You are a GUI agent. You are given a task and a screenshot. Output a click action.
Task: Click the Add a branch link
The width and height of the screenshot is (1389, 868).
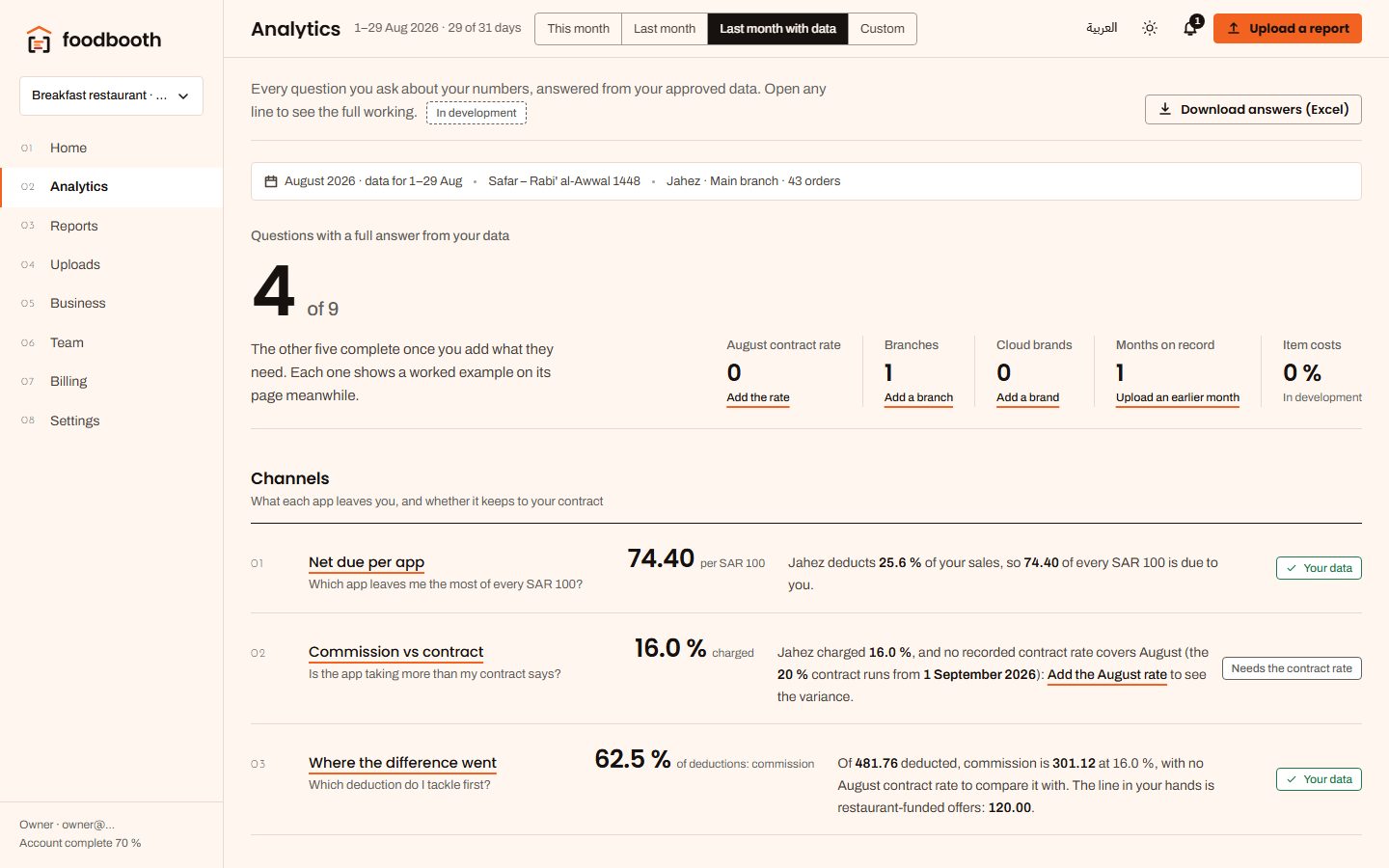pyautogui.click(x=918, y=397)
